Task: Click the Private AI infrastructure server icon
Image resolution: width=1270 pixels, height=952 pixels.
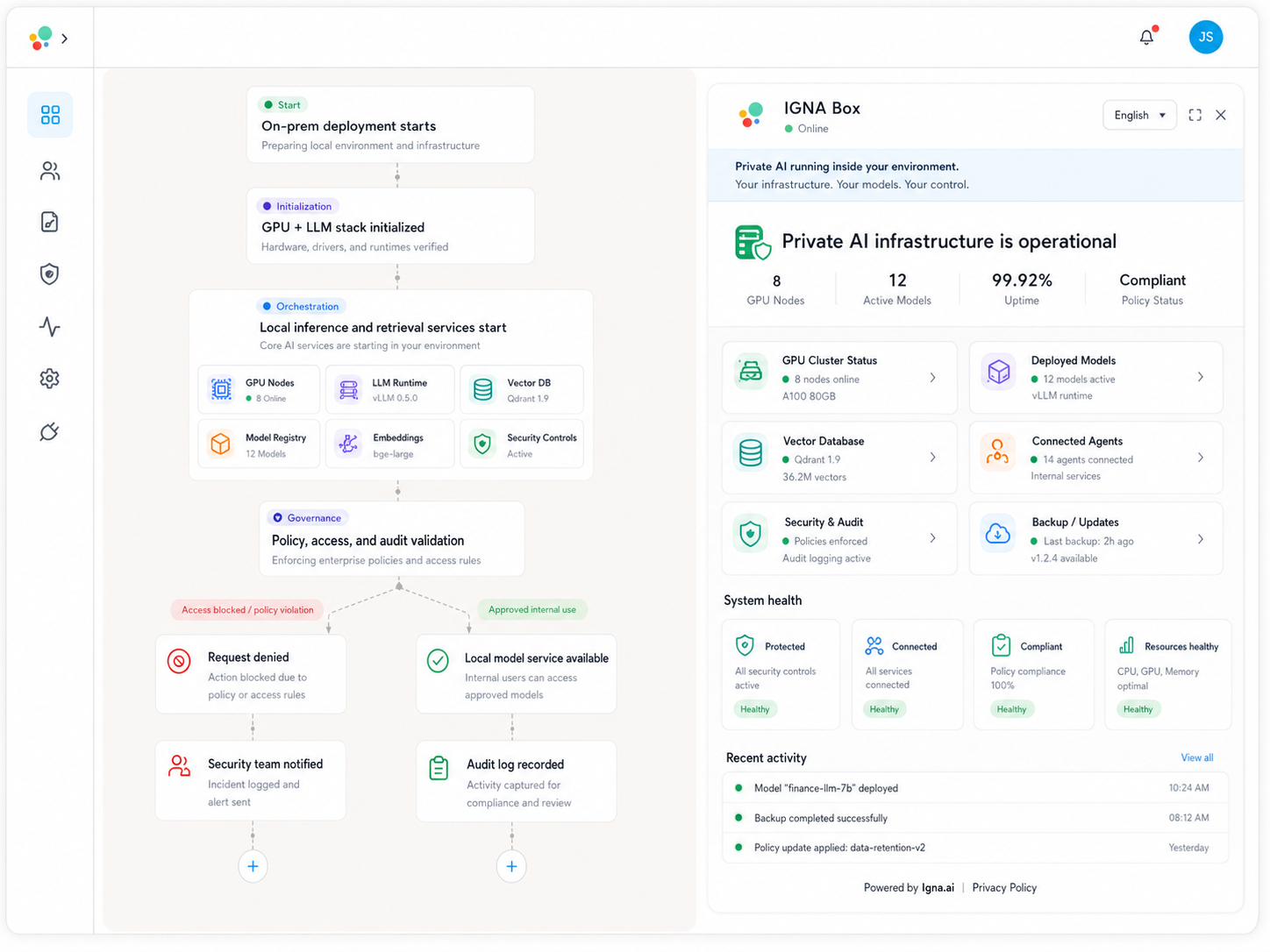Action: point(753,242)
